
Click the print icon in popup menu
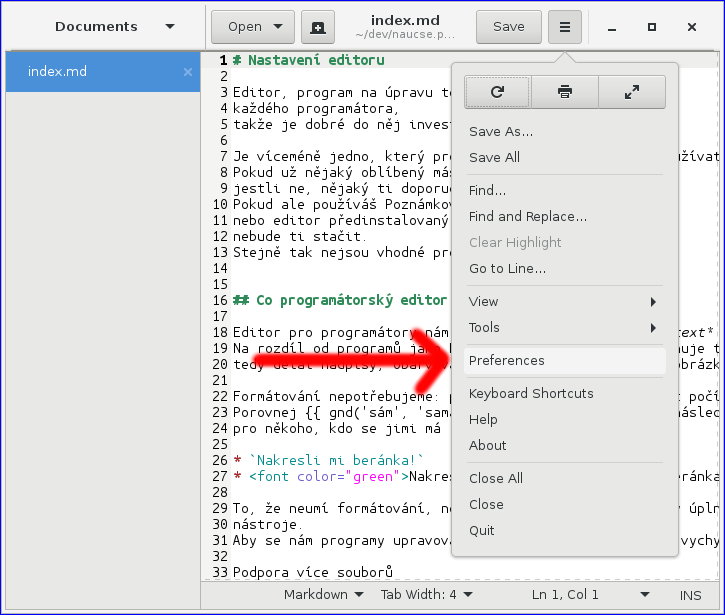[565, 92]
